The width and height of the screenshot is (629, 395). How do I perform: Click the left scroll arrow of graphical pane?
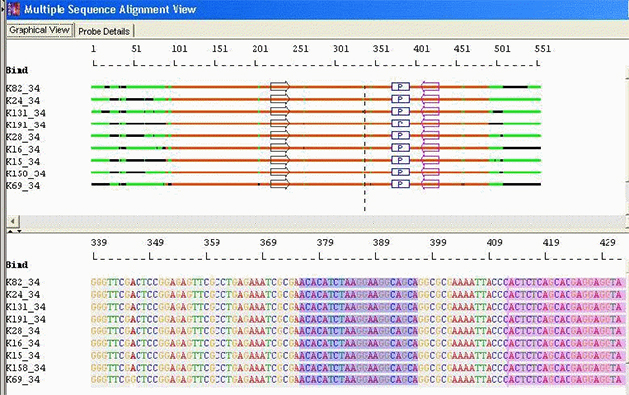point(13,221)
